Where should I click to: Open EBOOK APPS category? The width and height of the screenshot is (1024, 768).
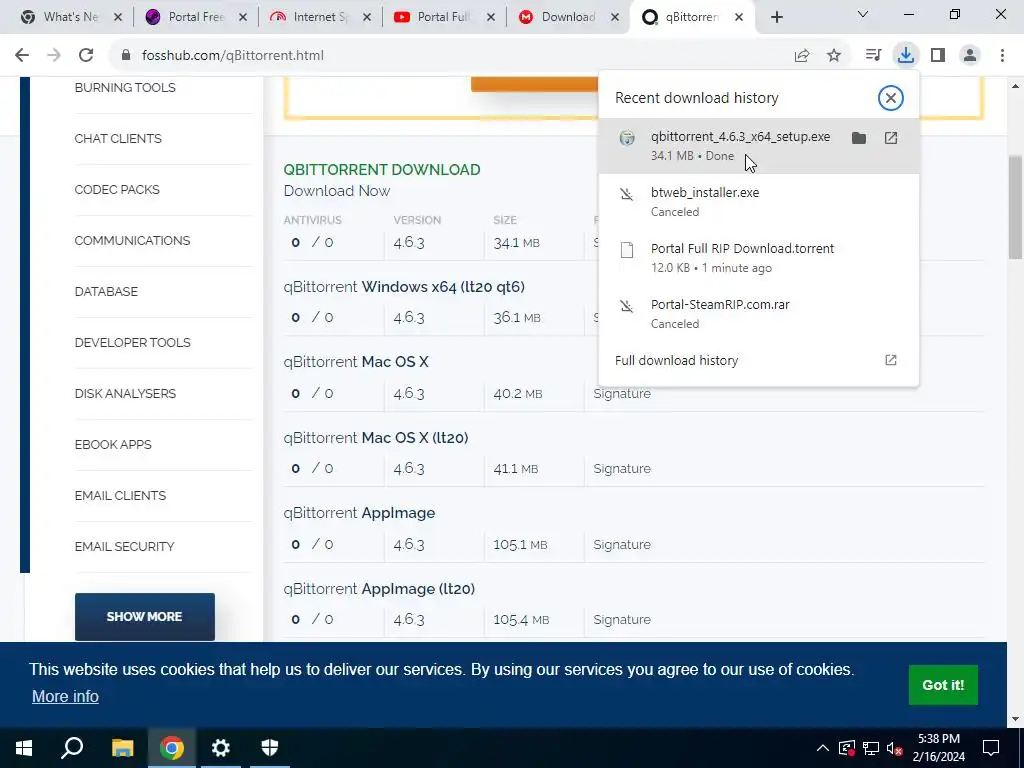pos(113,444)
